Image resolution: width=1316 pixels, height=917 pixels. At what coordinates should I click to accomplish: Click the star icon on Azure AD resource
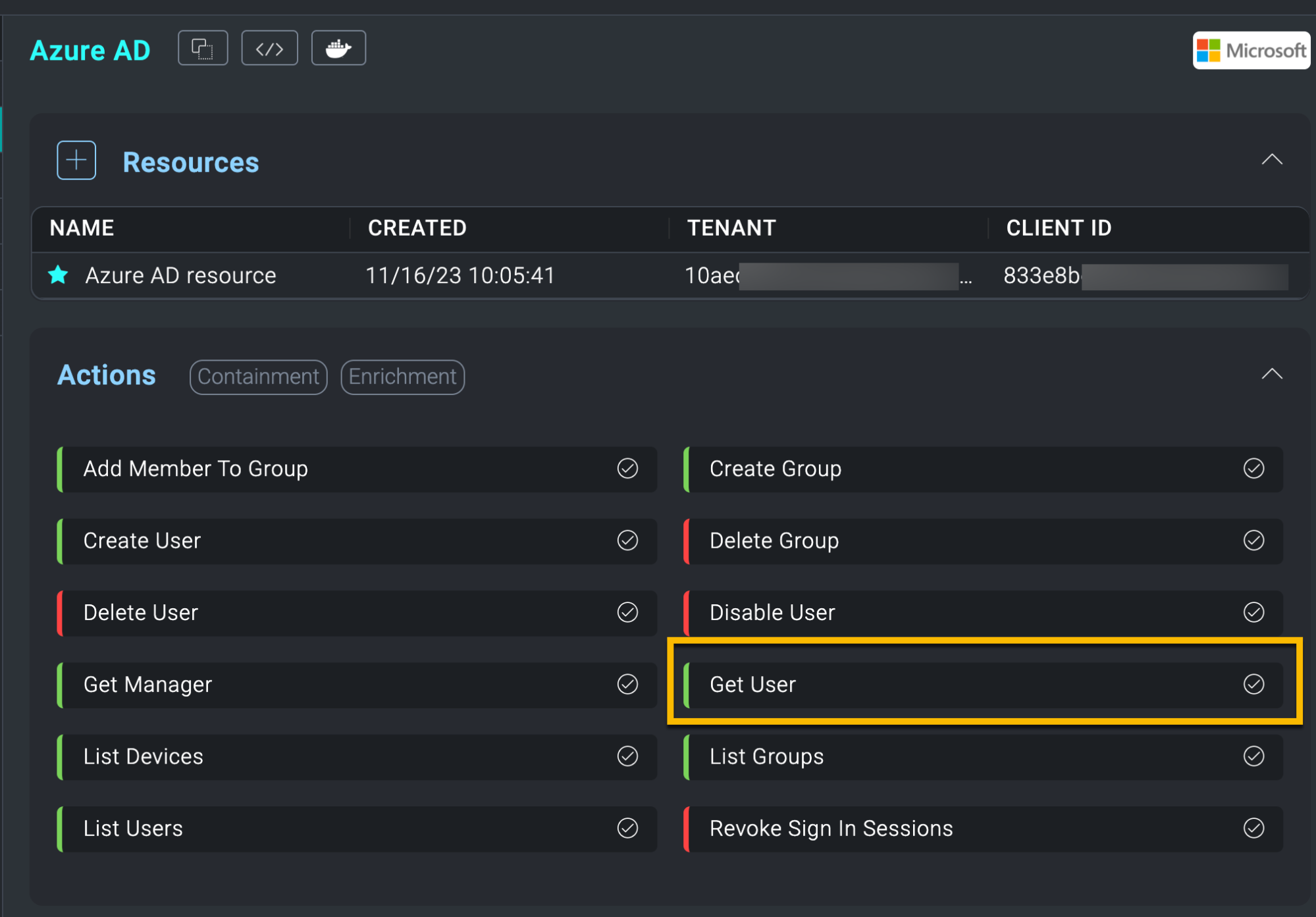[x=59, y=275]
